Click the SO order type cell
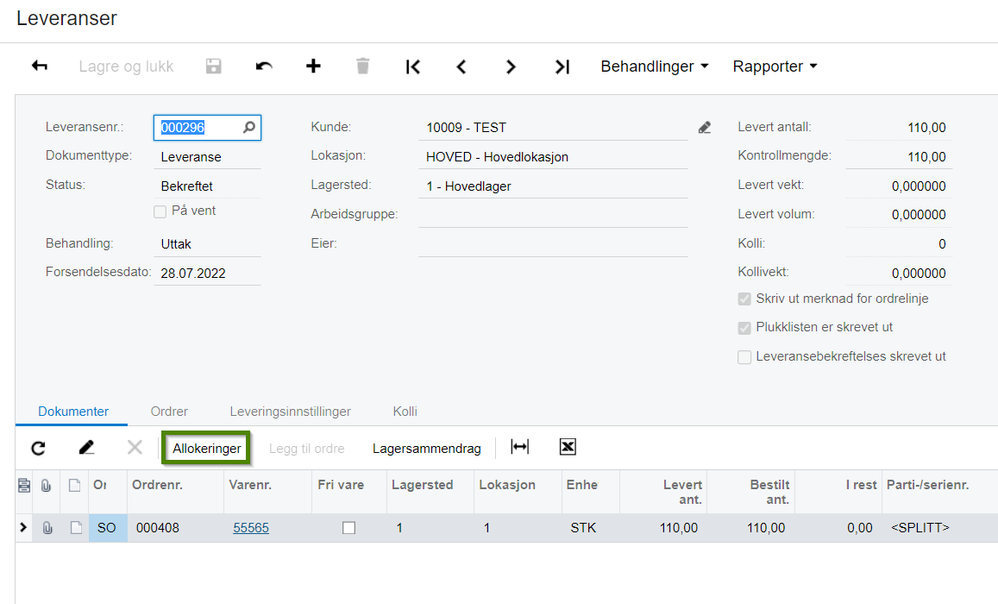 (x=108, y=528)
